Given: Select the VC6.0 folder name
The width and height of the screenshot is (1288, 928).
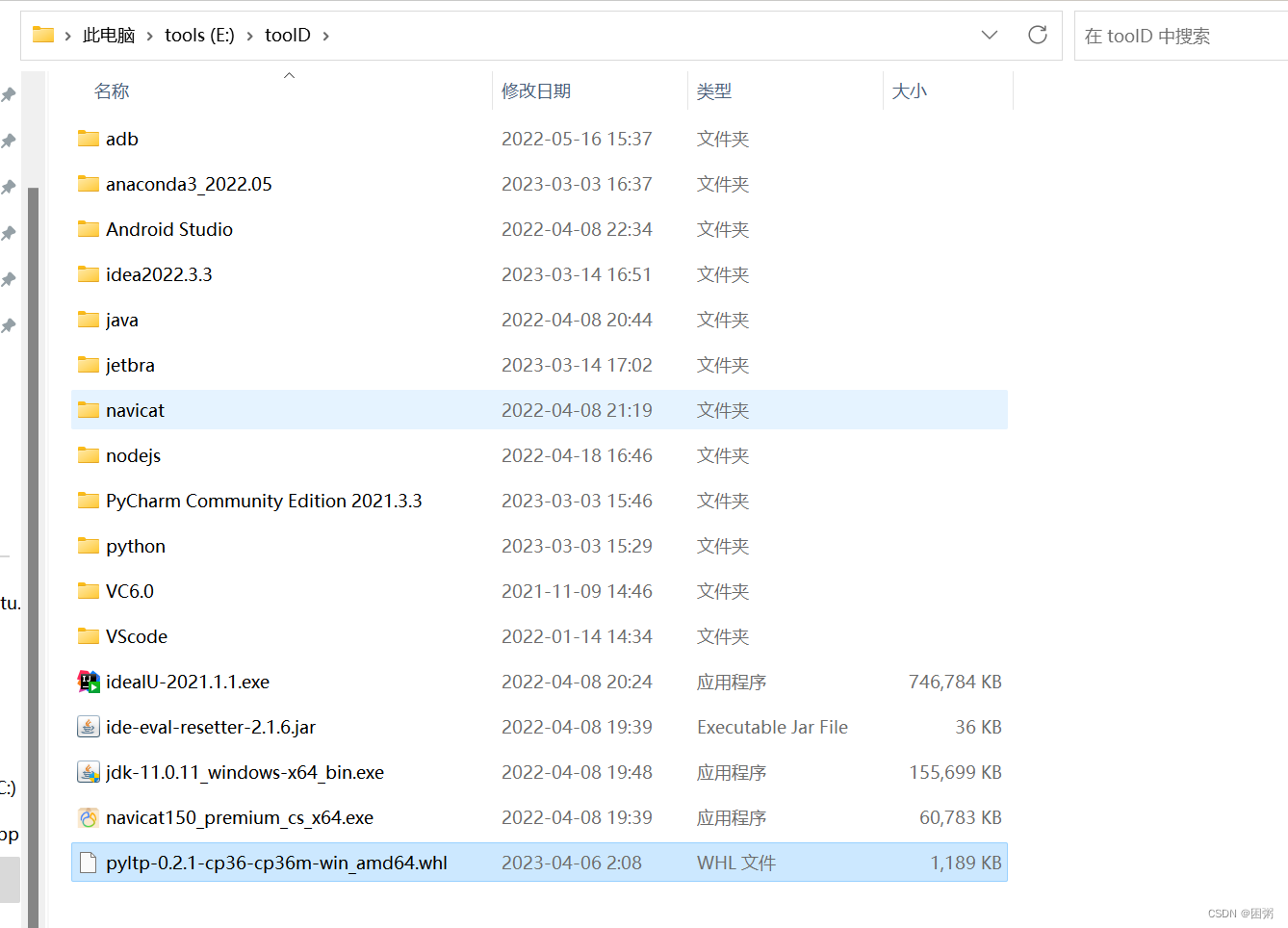Looking at the screenshot, I should 130,591.
